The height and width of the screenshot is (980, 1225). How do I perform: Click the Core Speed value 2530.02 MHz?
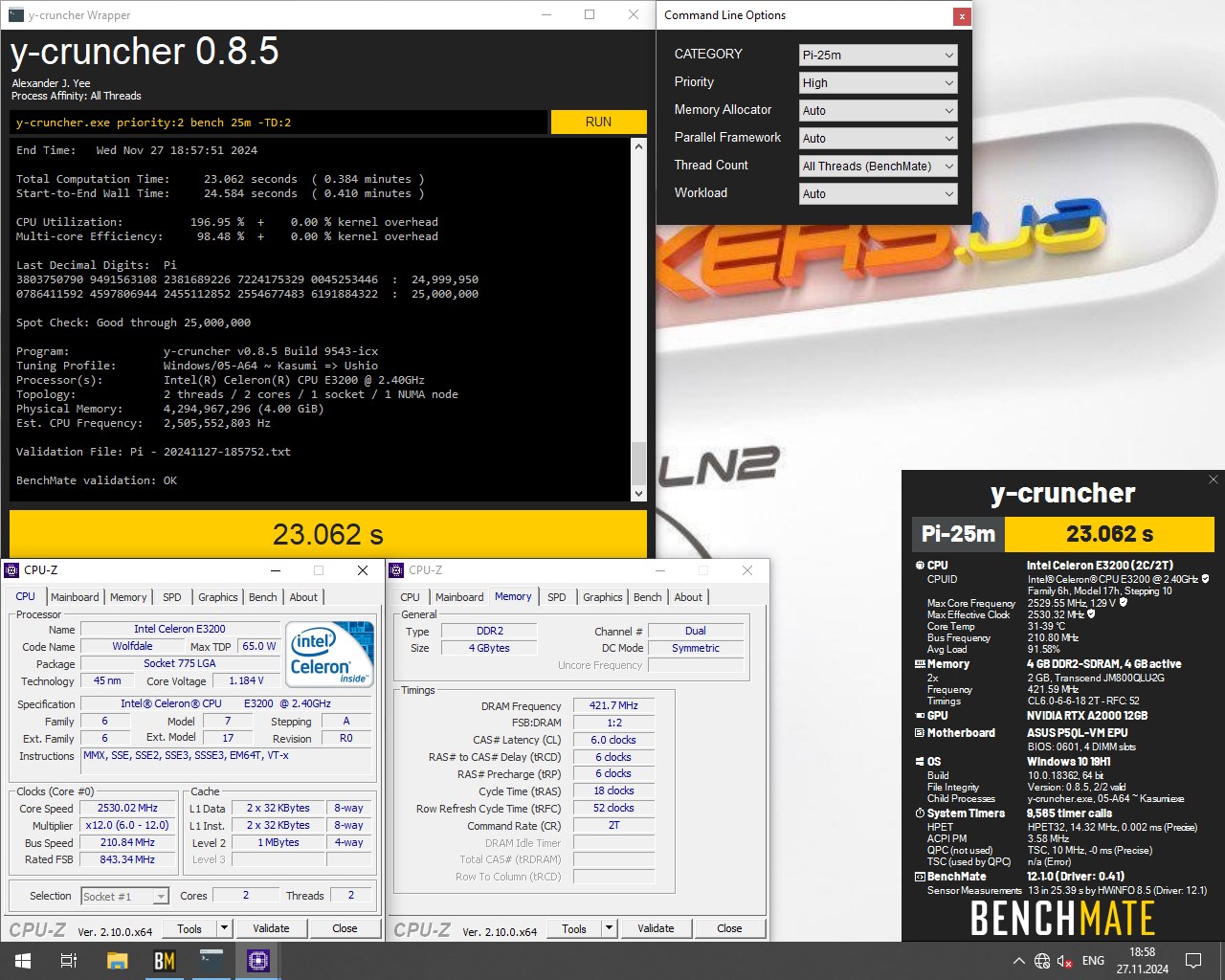point(128,809)
